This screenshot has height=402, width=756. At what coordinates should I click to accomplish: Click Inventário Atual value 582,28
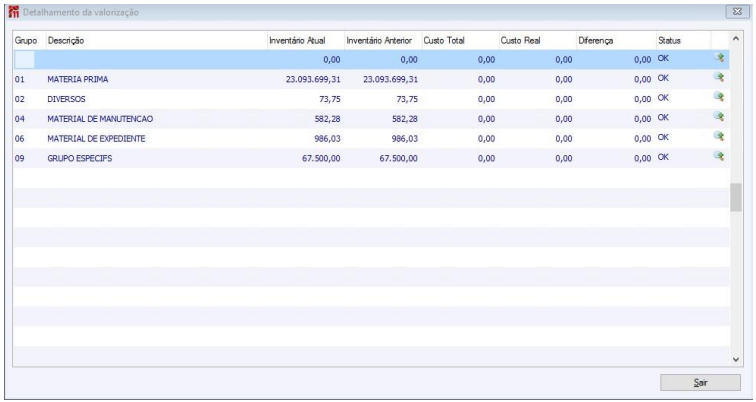point(328,120)
